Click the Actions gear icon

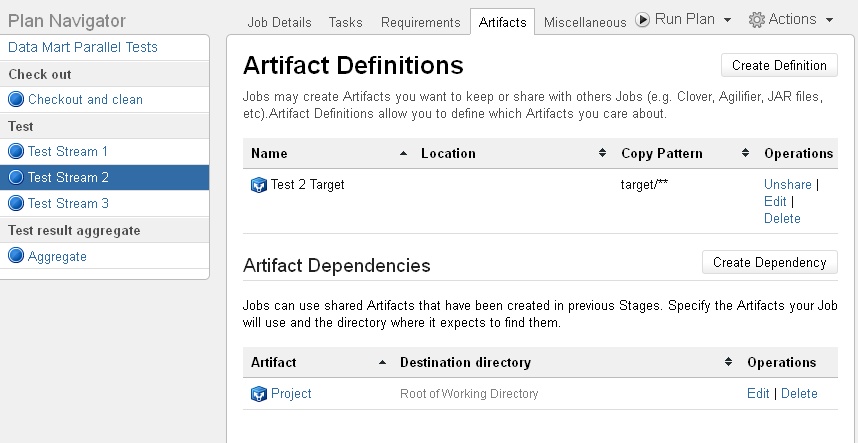(x=757, y=20)
